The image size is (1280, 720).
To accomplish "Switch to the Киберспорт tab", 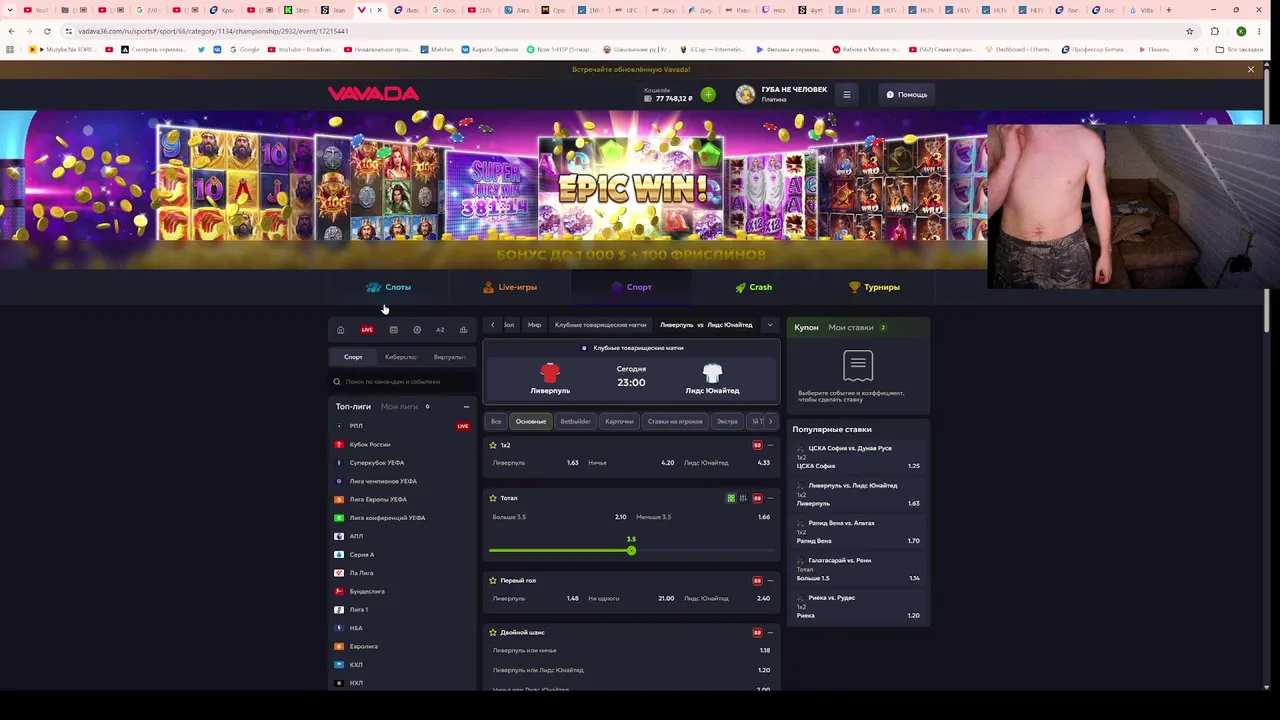I will click(x=401, y=357).
